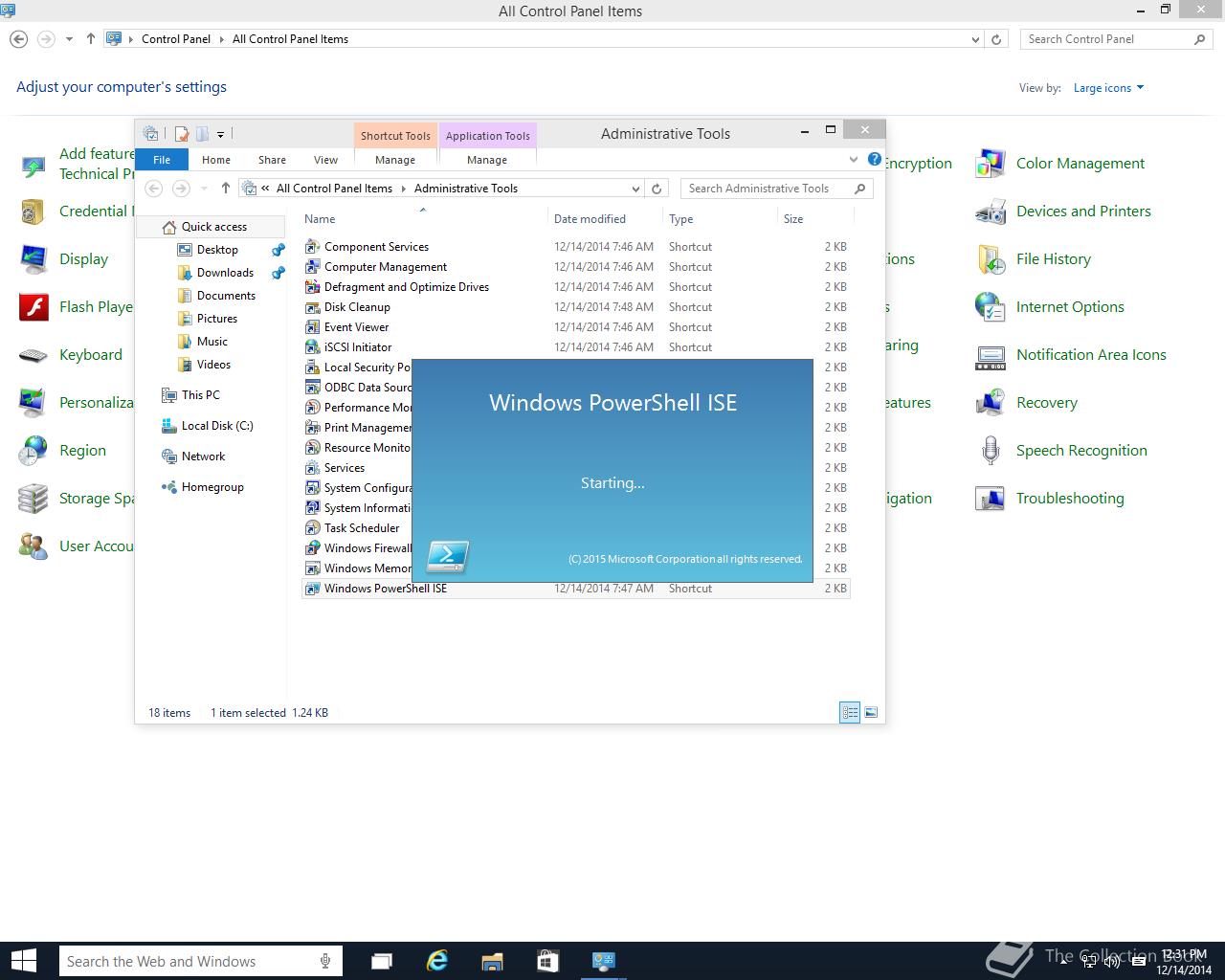Screen dimensions: 1225x980
Task: Open Speech Recognition microphone icon
Action: pyautogui.click(x=990, y=451)
